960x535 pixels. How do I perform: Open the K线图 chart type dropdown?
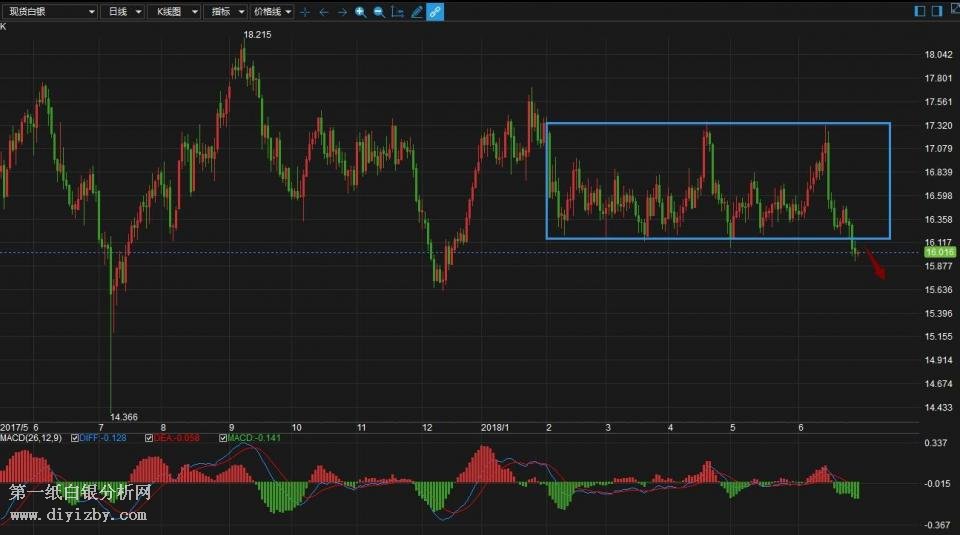174,12
